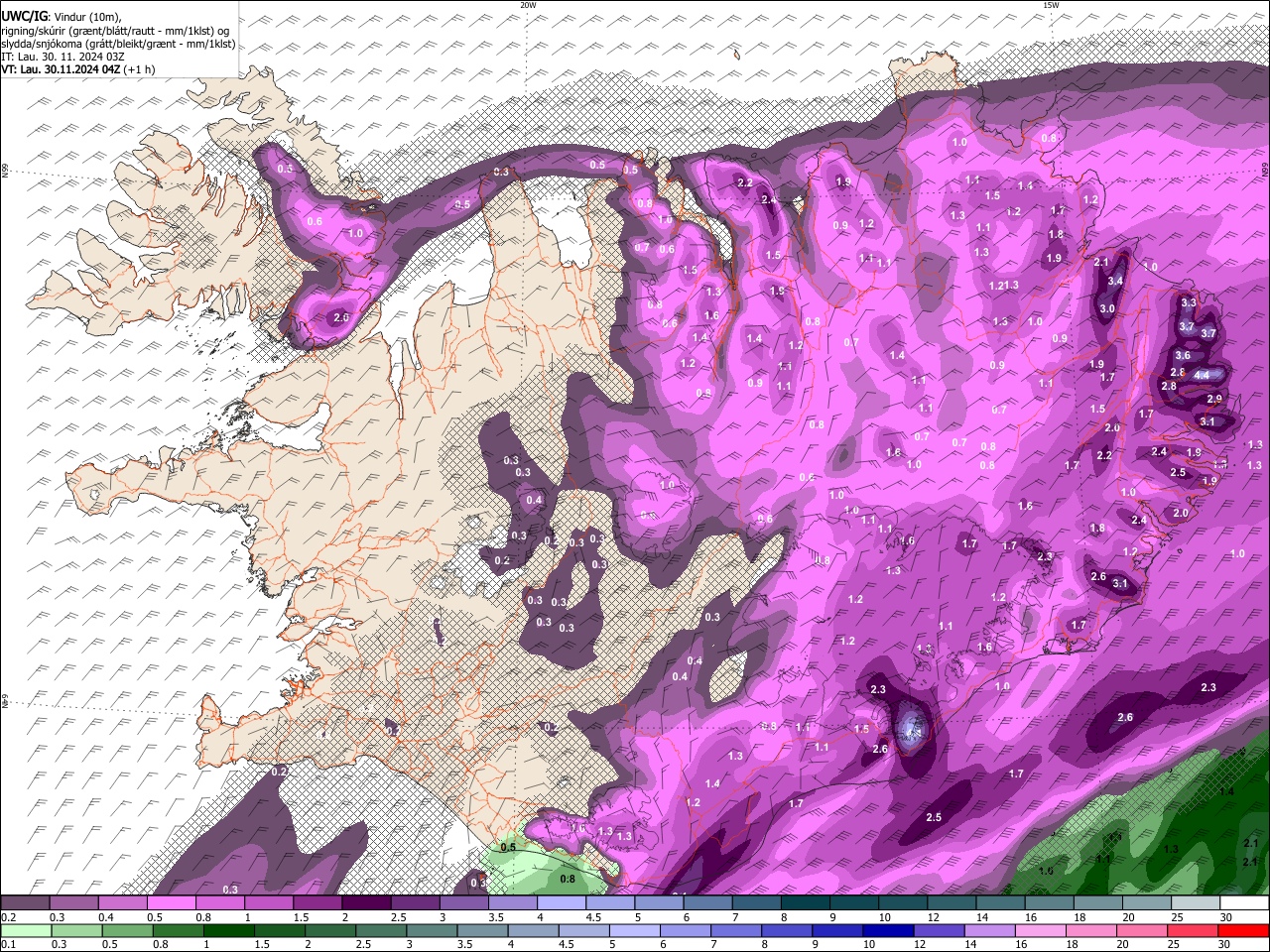Select the pale green 0.1 swatch in bottom legend

point(25,931)
